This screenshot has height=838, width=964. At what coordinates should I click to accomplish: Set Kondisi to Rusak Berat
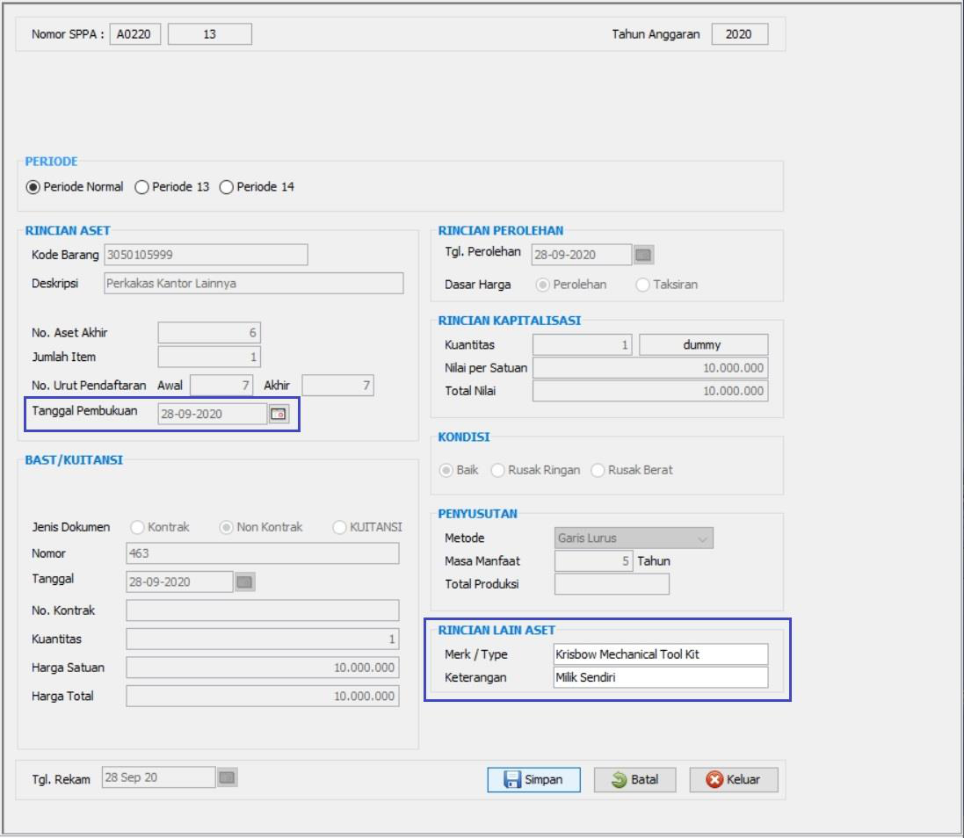coord(598,470)
